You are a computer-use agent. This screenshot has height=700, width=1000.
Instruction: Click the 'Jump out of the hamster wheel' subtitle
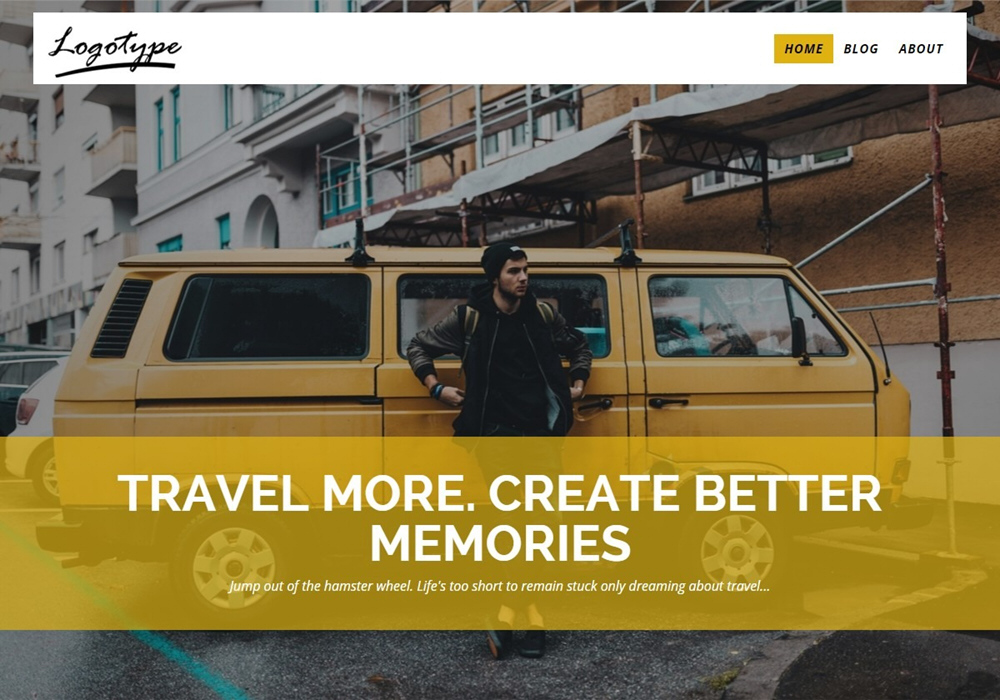click(500, 586)
